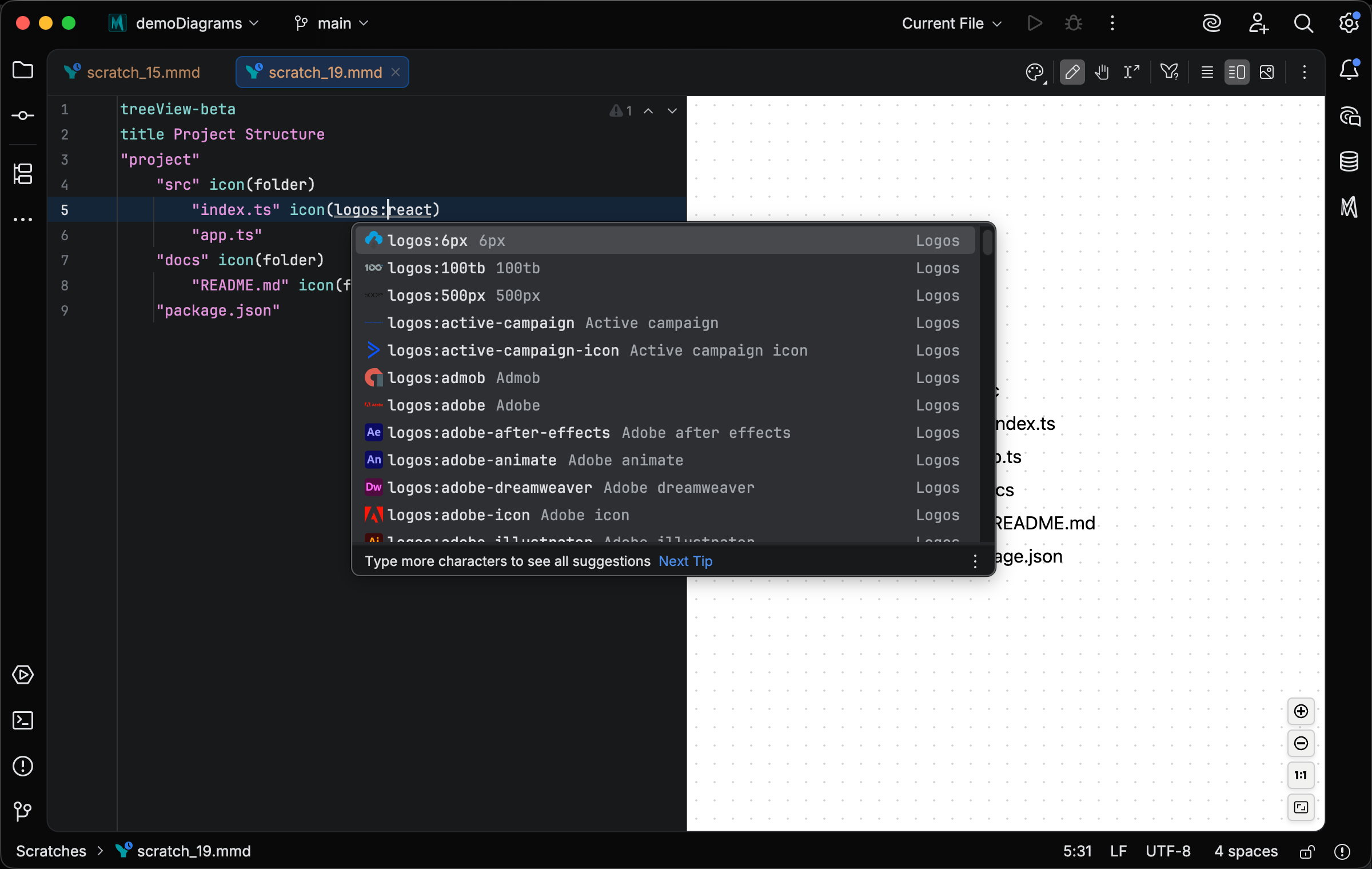Open the Git tool window

[23, 811]
